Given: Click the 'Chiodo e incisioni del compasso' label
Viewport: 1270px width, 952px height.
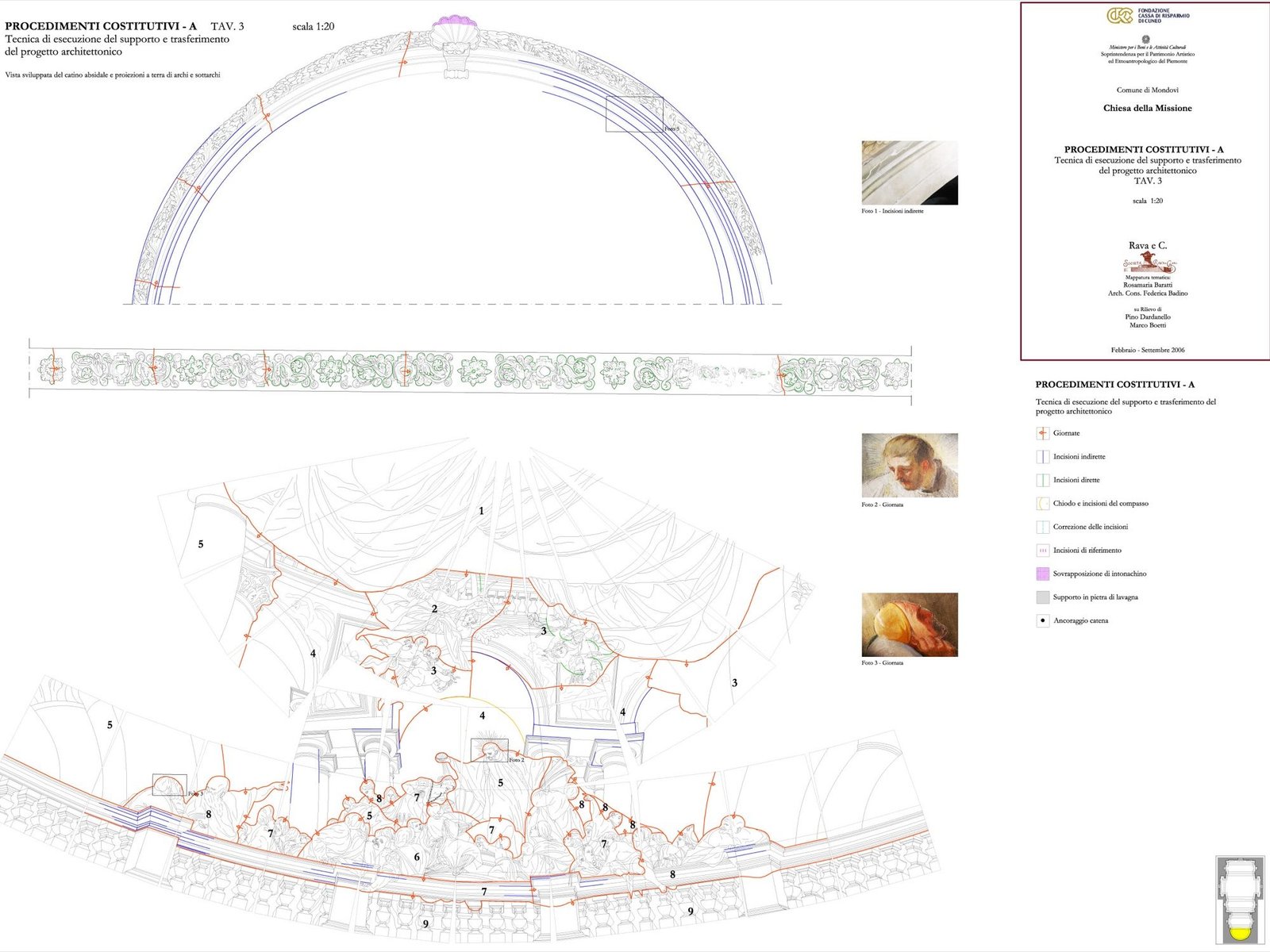Looking at the screenshot, I should pyautogui.click(x=1100, y=504).
